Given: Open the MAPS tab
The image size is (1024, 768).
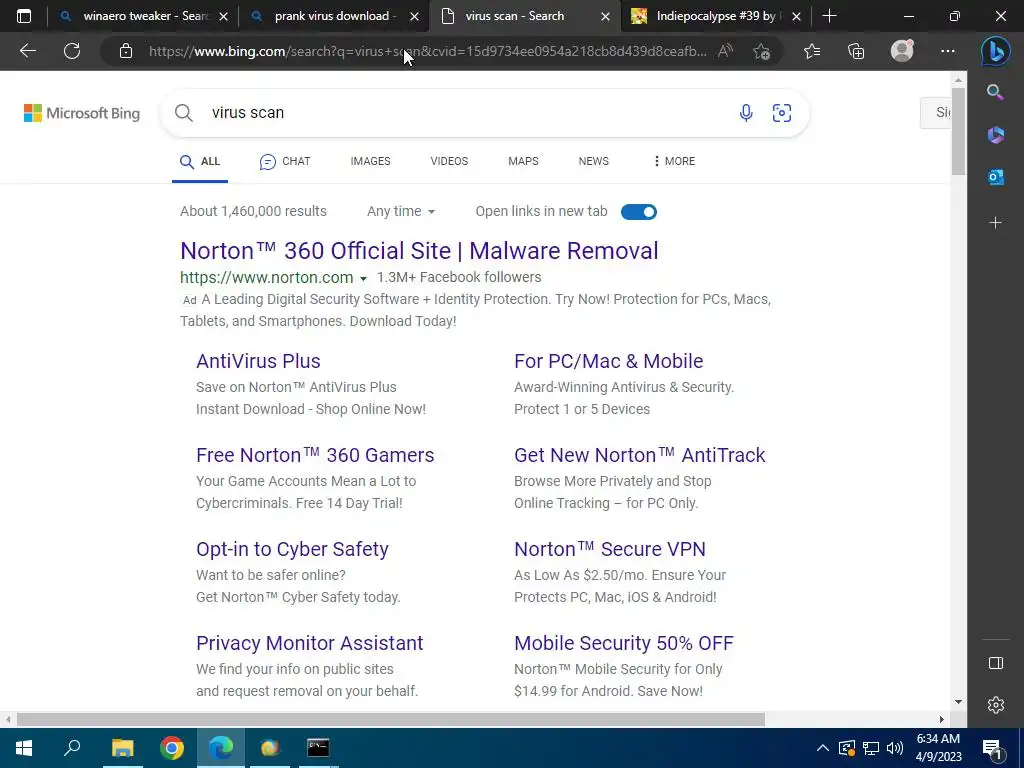Looking at the screenshot, I should point(523,161).
